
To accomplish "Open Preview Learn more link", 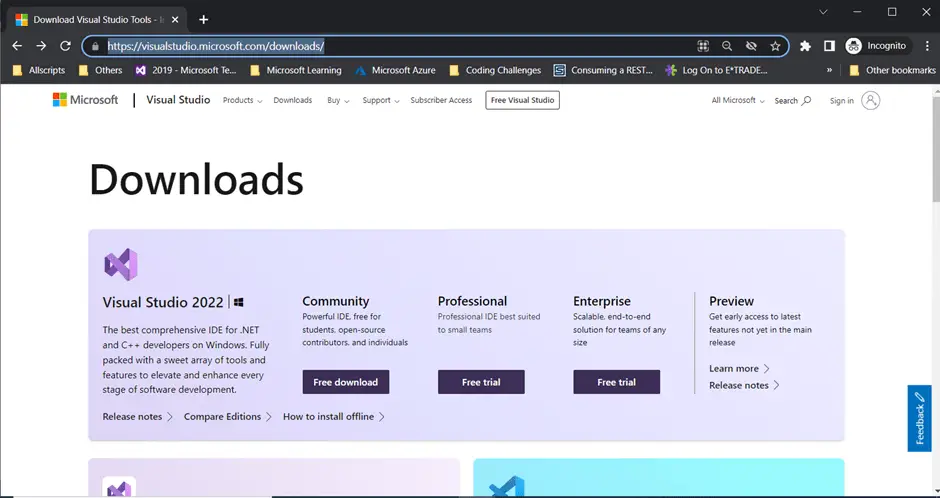I will tap(739, 369).
